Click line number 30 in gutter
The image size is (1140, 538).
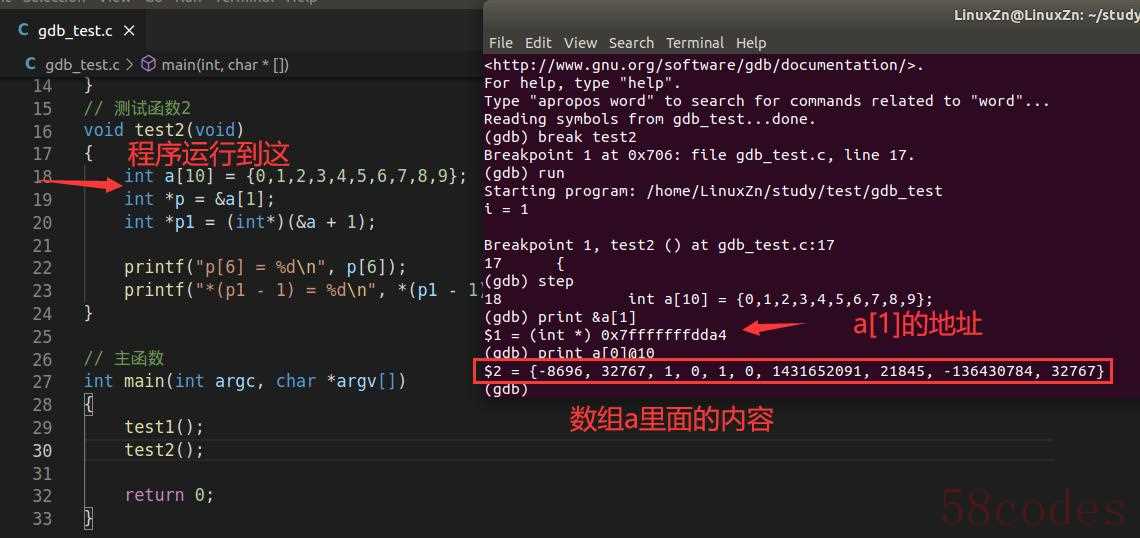(43, 450)
